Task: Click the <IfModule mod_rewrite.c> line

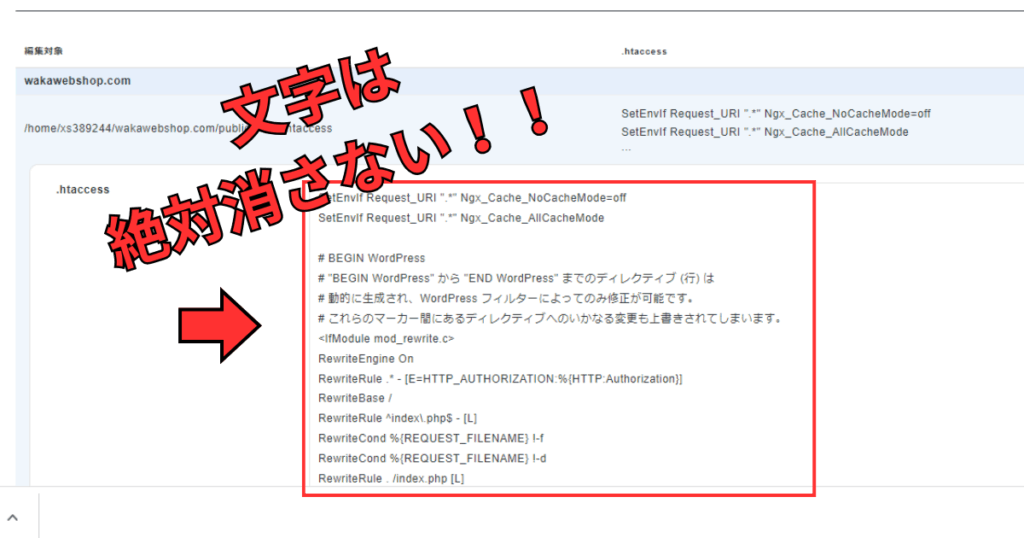Action: (386, 338)
